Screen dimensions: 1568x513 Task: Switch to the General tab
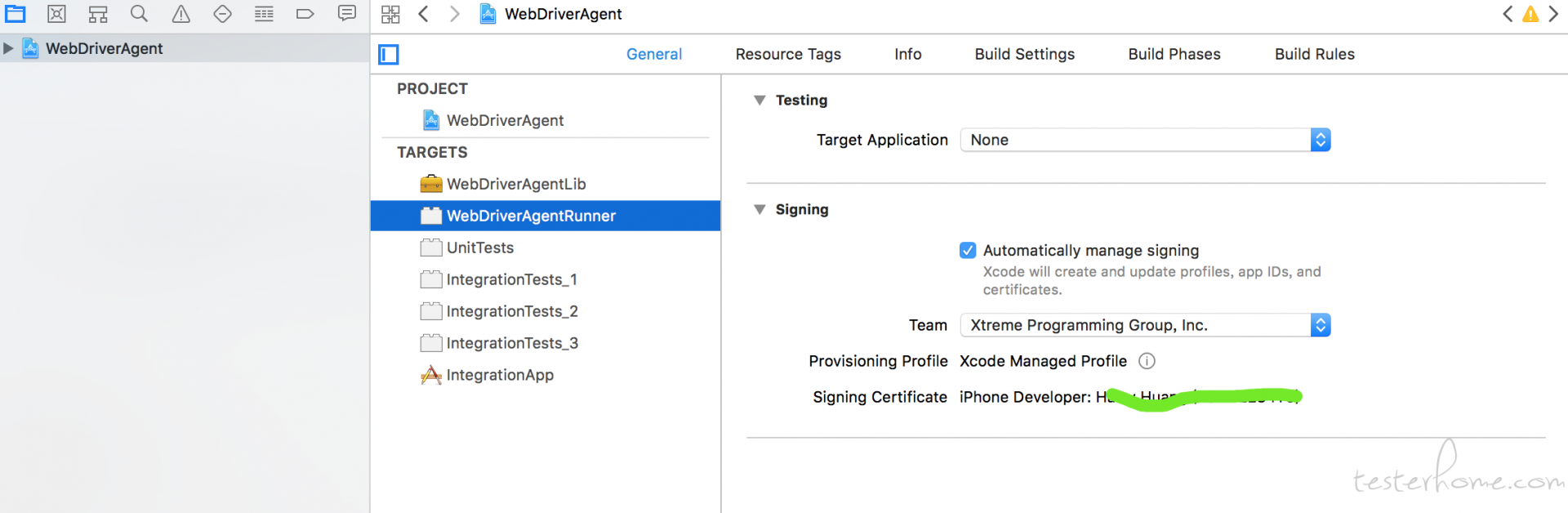(x=654, y=54)
